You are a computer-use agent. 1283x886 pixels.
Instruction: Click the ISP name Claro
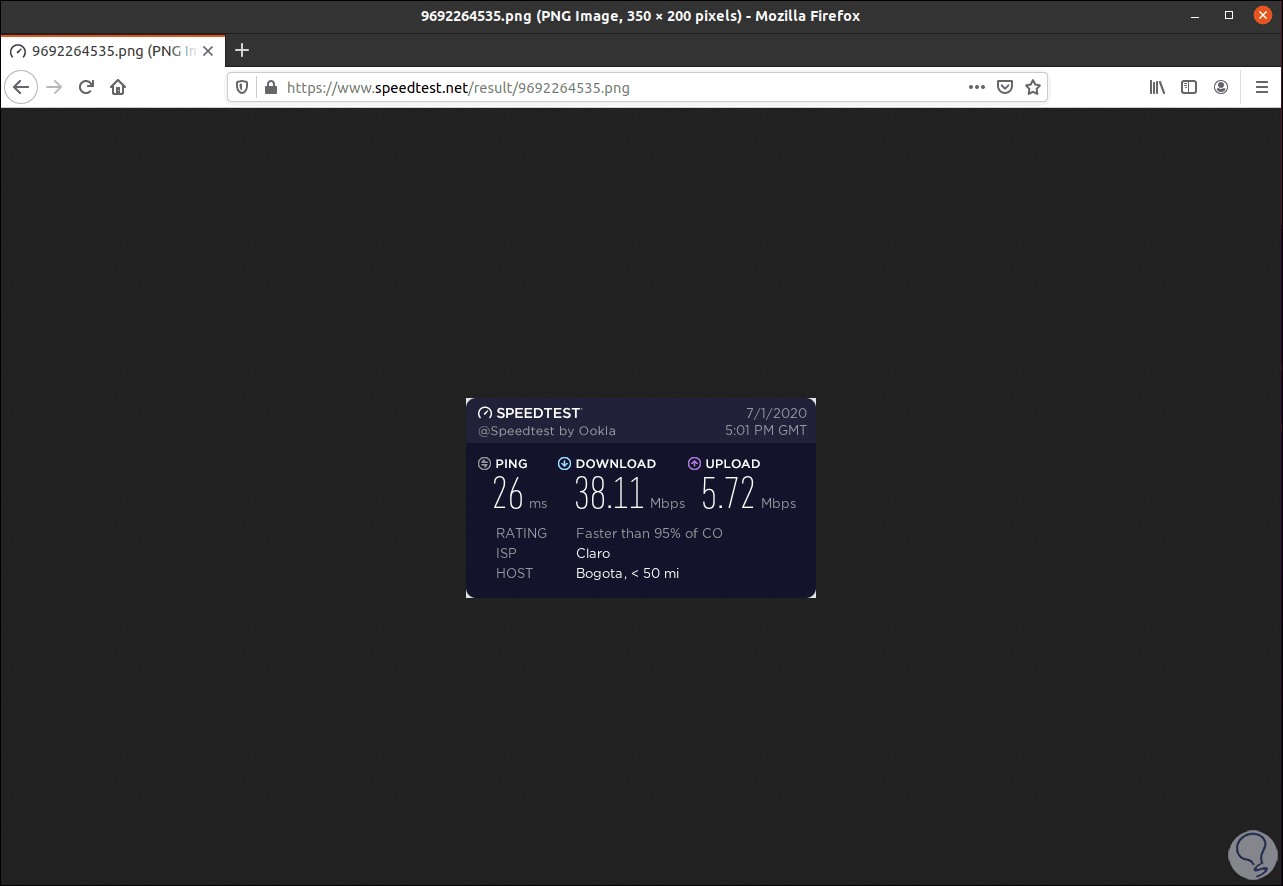pyautogui.click(x=593, y=553)
